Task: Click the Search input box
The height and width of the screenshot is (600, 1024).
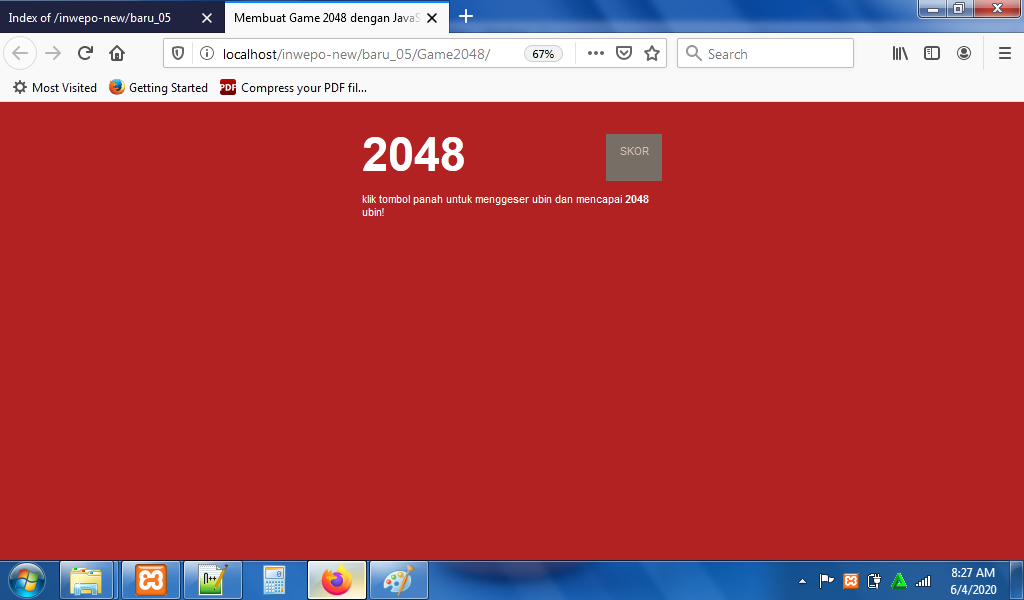Action: tap(765, 54)
